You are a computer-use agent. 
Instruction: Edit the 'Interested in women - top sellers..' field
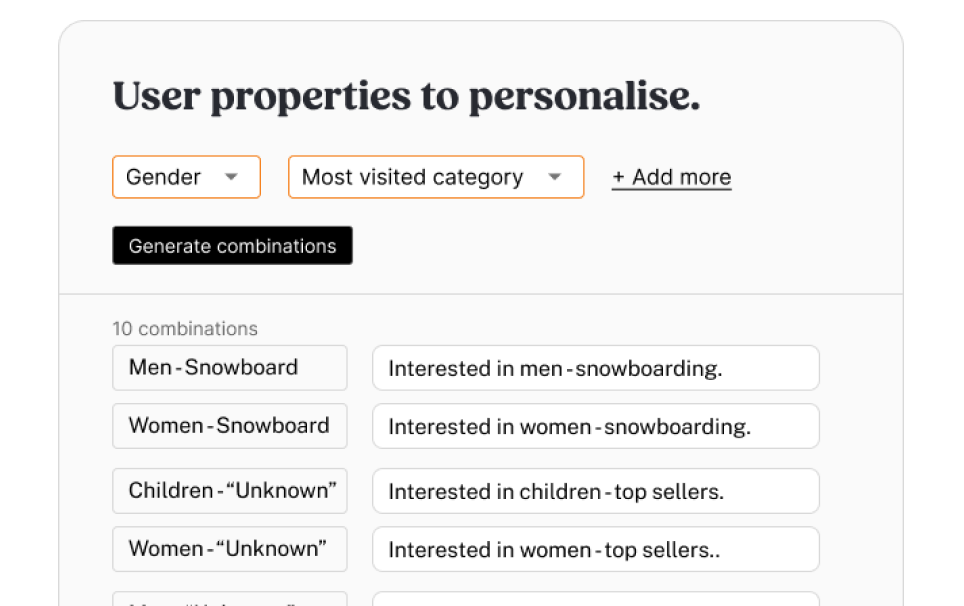click(x=595, y=549)
